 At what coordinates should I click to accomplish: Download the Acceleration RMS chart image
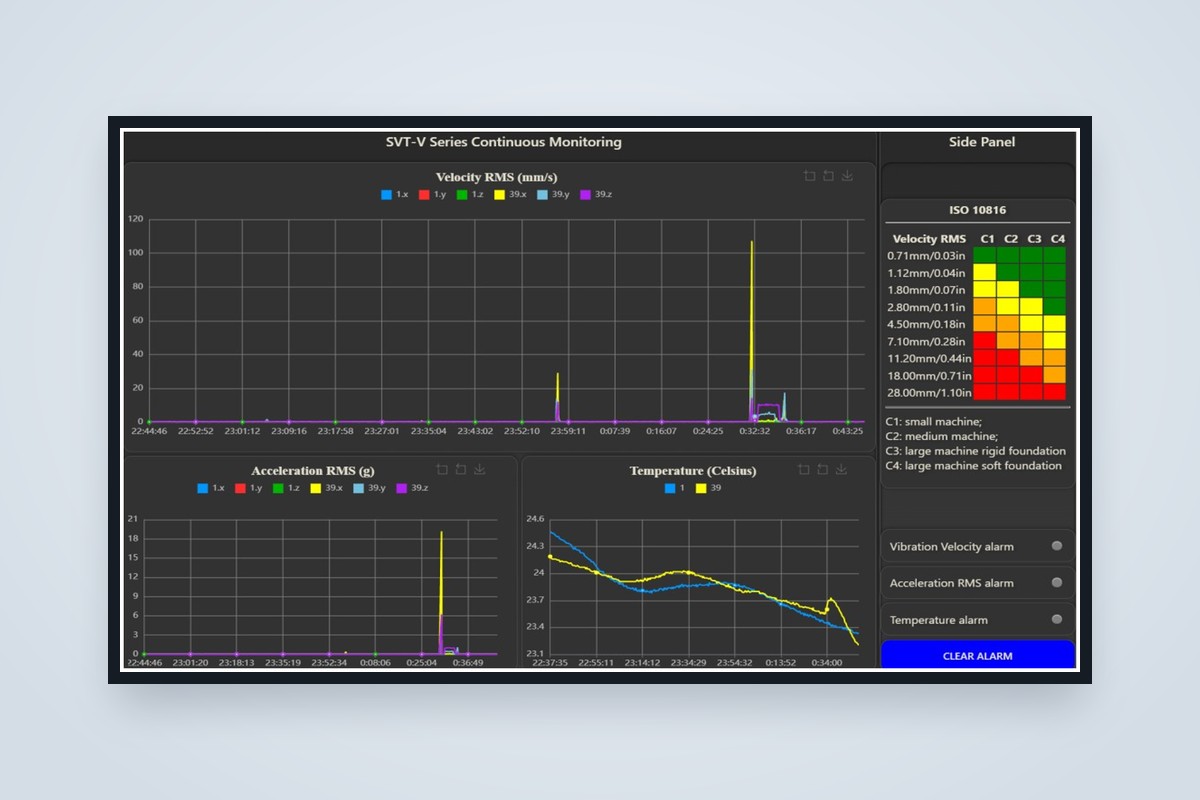(x=479, y=469)
